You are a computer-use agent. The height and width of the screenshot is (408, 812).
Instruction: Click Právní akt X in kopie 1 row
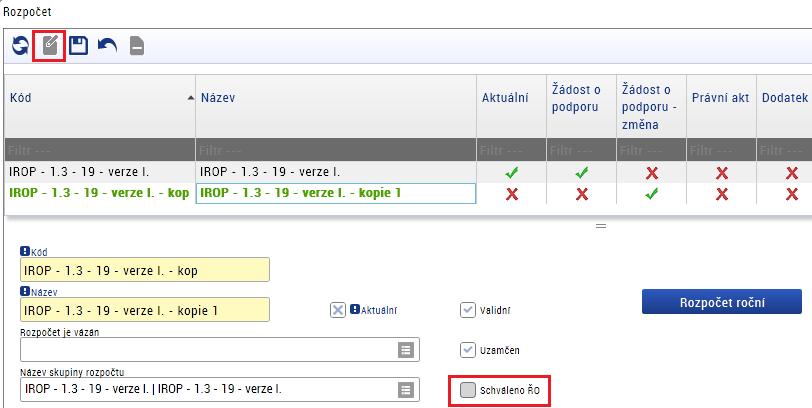pos(722,194)
